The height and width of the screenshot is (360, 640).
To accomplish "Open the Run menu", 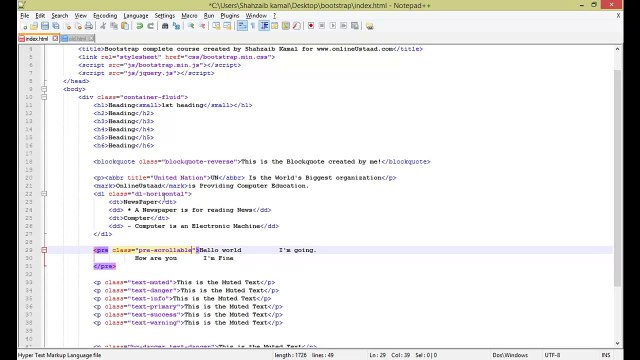I will tap(209, 16).
